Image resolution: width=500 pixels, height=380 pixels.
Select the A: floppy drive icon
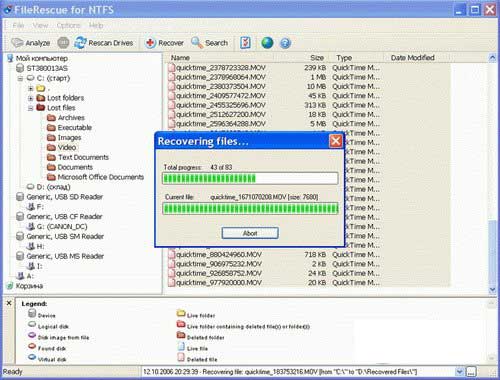pyautogui.click(x=20, y=276)
